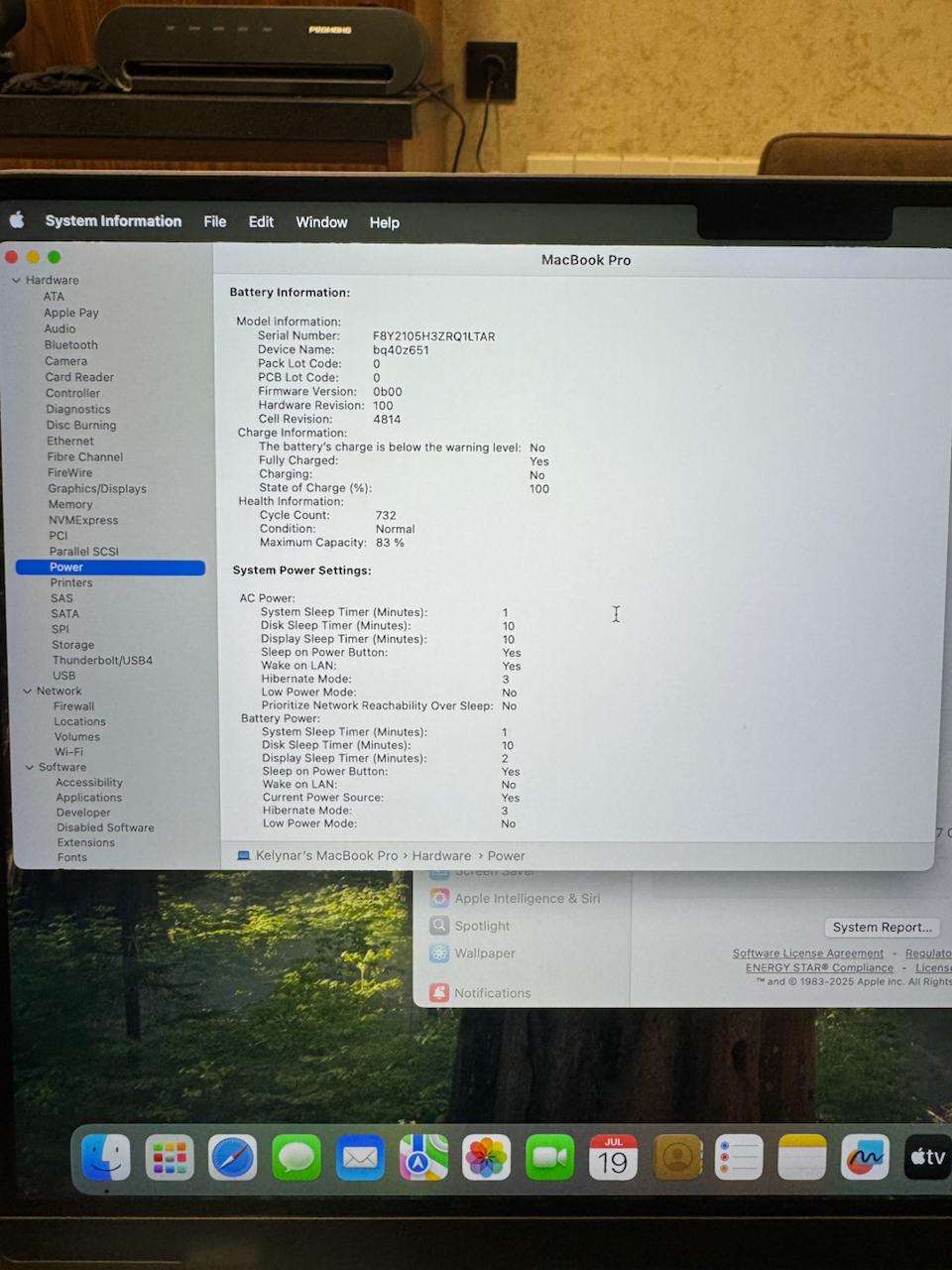Click Kelynar's MacBook Pro in path bar
952x1270 pixels.
(326, 855)
